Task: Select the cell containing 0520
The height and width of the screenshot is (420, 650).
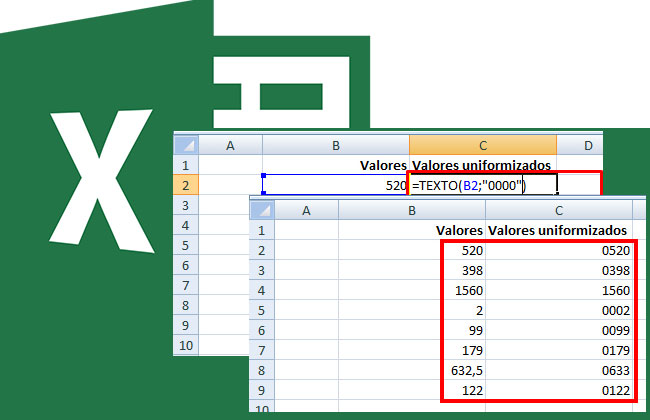Action: point(559,250)
